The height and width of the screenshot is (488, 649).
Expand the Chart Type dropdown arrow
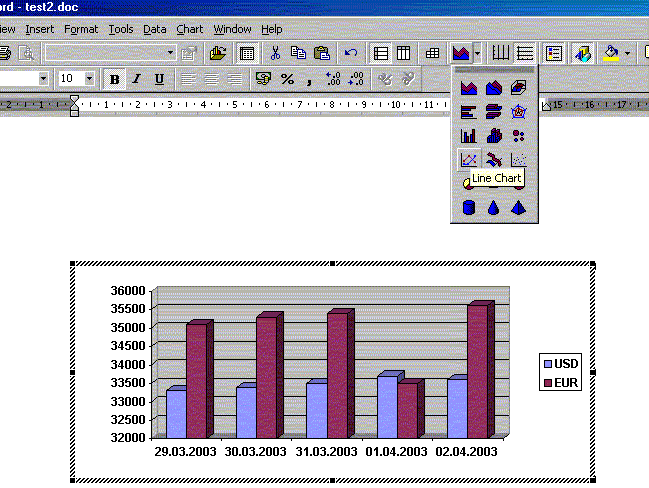click(479, 53)
